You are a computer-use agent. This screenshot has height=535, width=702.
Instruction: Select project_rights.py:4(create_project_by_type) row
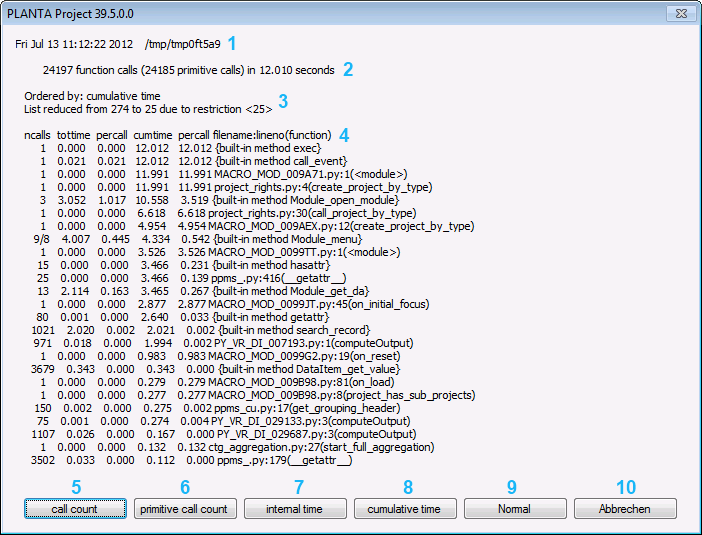[236, 187]
